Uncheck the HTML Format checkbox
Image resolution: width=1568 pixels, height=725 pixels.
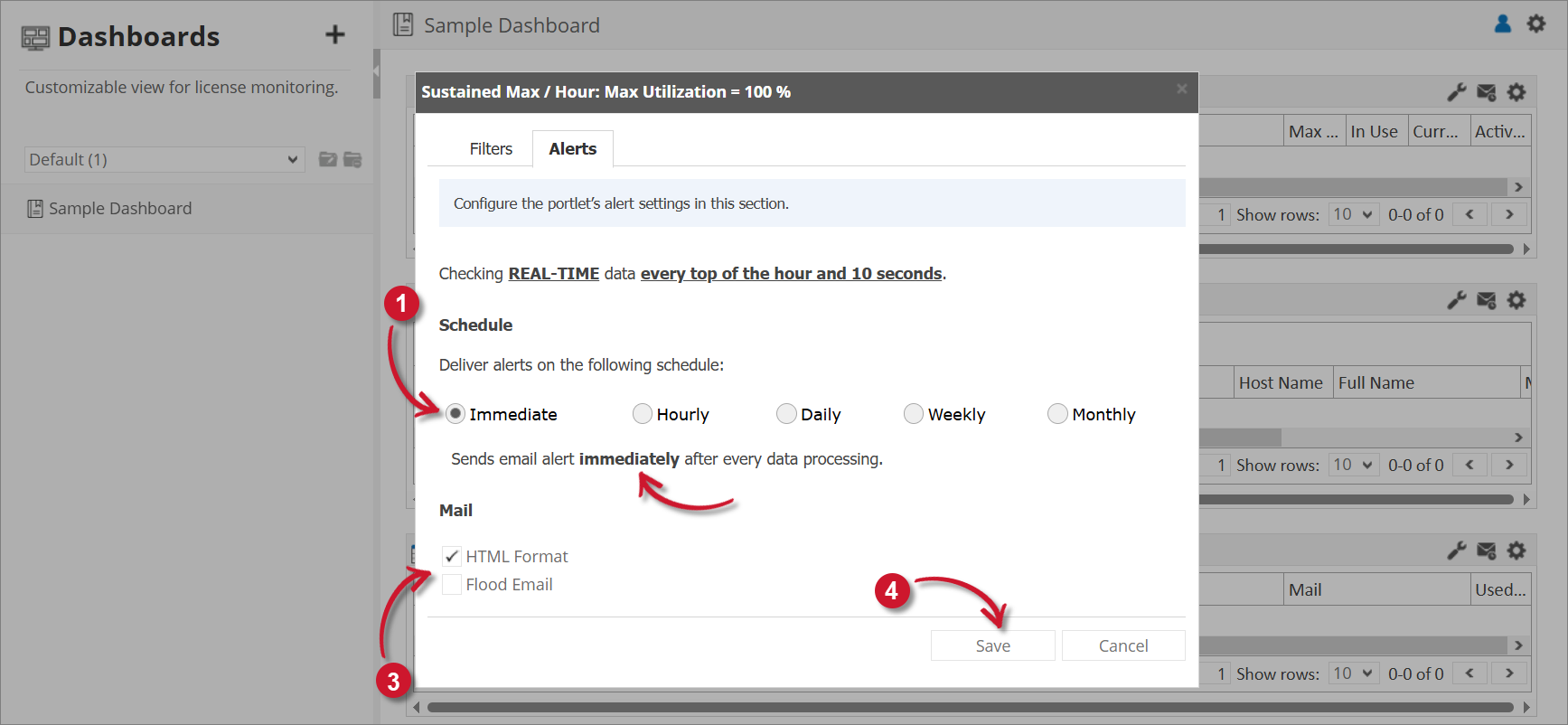point(452,556)
